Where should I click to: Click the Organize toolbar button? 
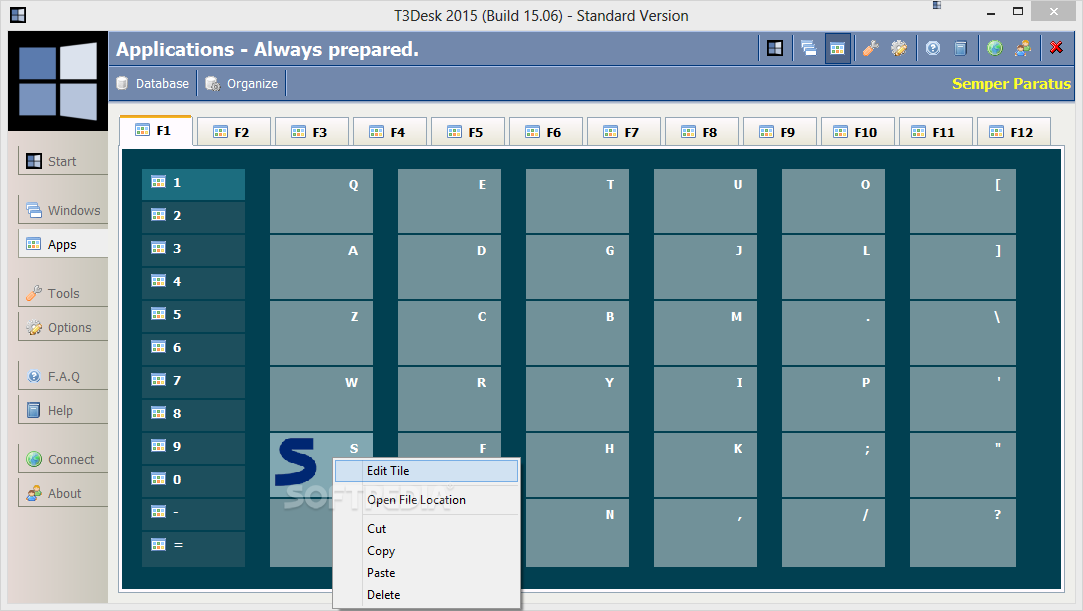[242, 84]
